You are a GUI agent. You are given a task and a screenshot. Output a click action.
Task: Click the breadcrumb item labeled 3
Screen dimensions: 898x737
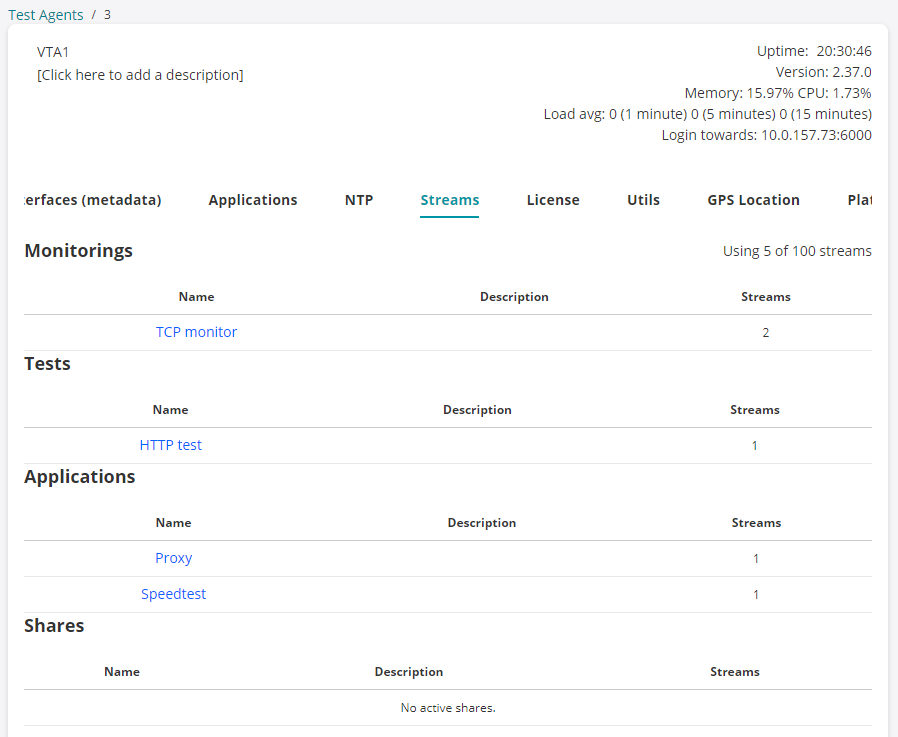pyautogui.click(x=108, y=15)
